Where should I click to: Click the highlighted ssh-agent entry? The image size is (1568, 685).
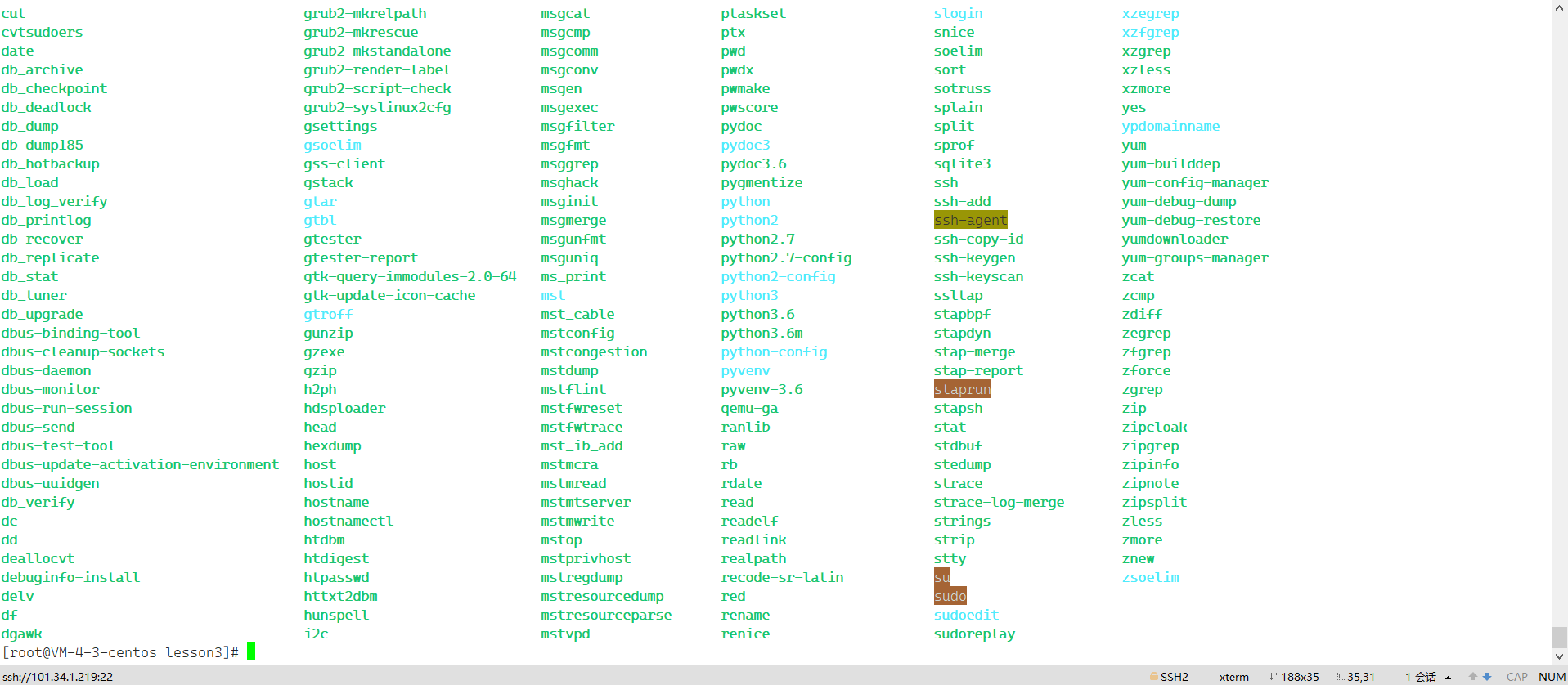[971, 220]
